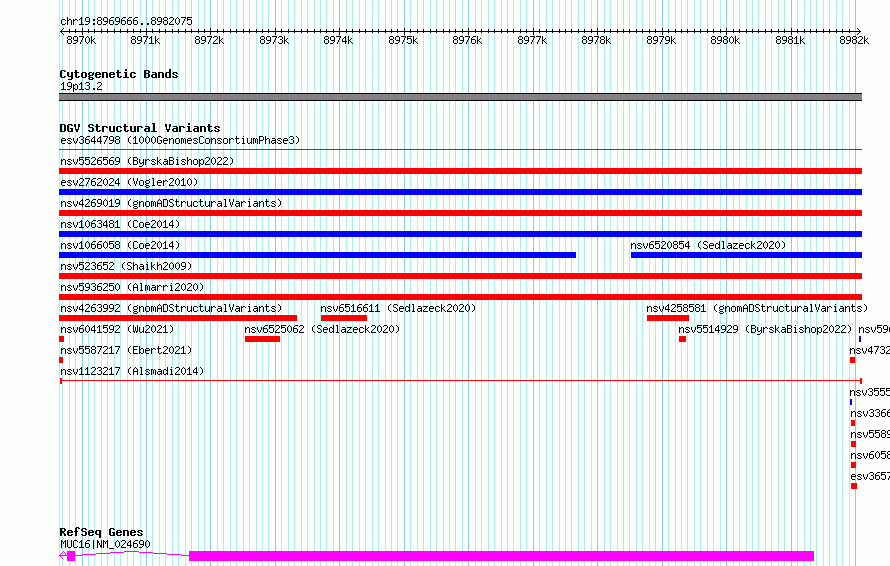Open nsv6520854 Sedlazeck2020 variant label
The image size is (890, 566).
(x=708, y=245)
